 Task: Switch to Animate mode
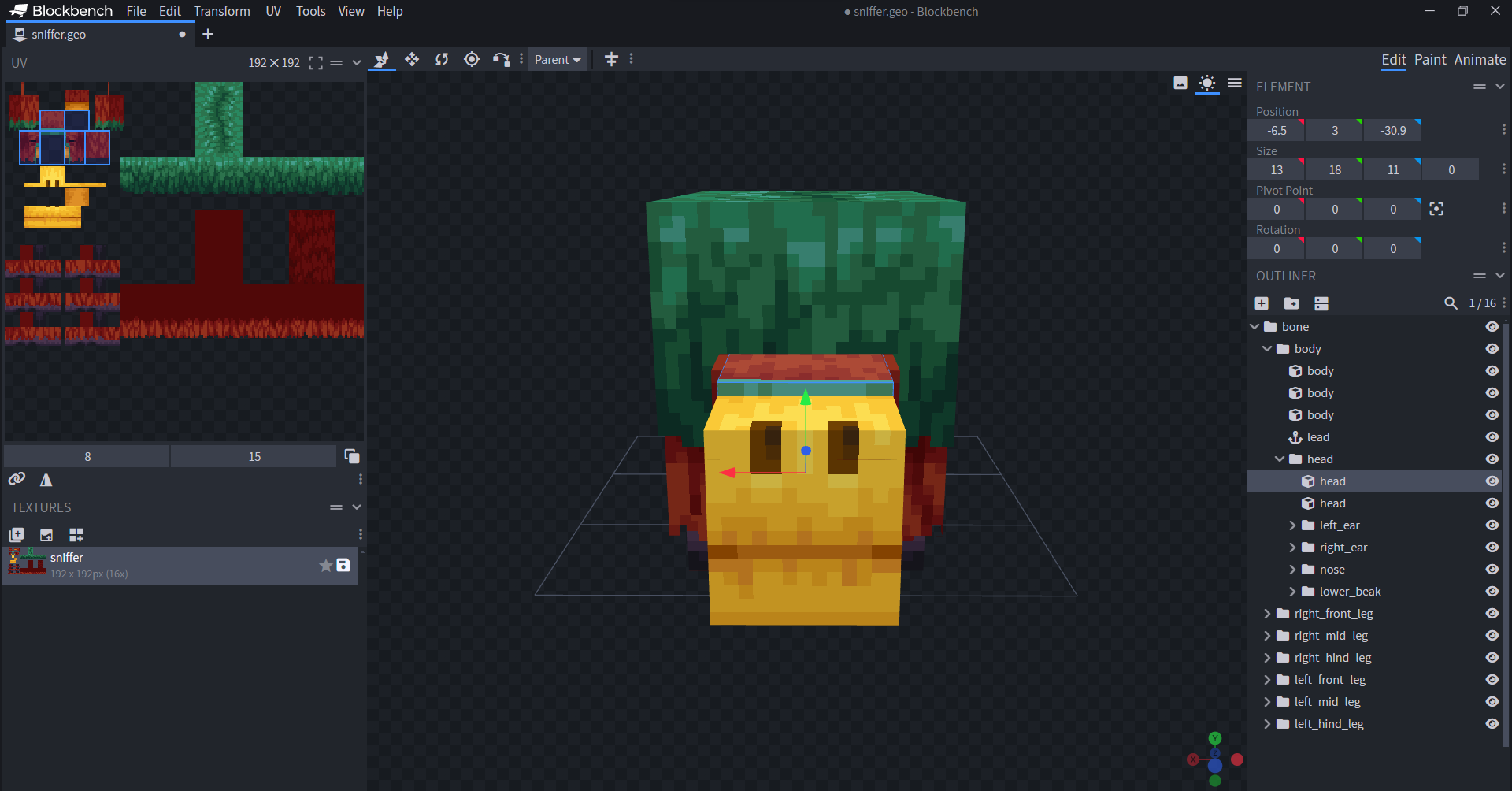click(1479, 60)
